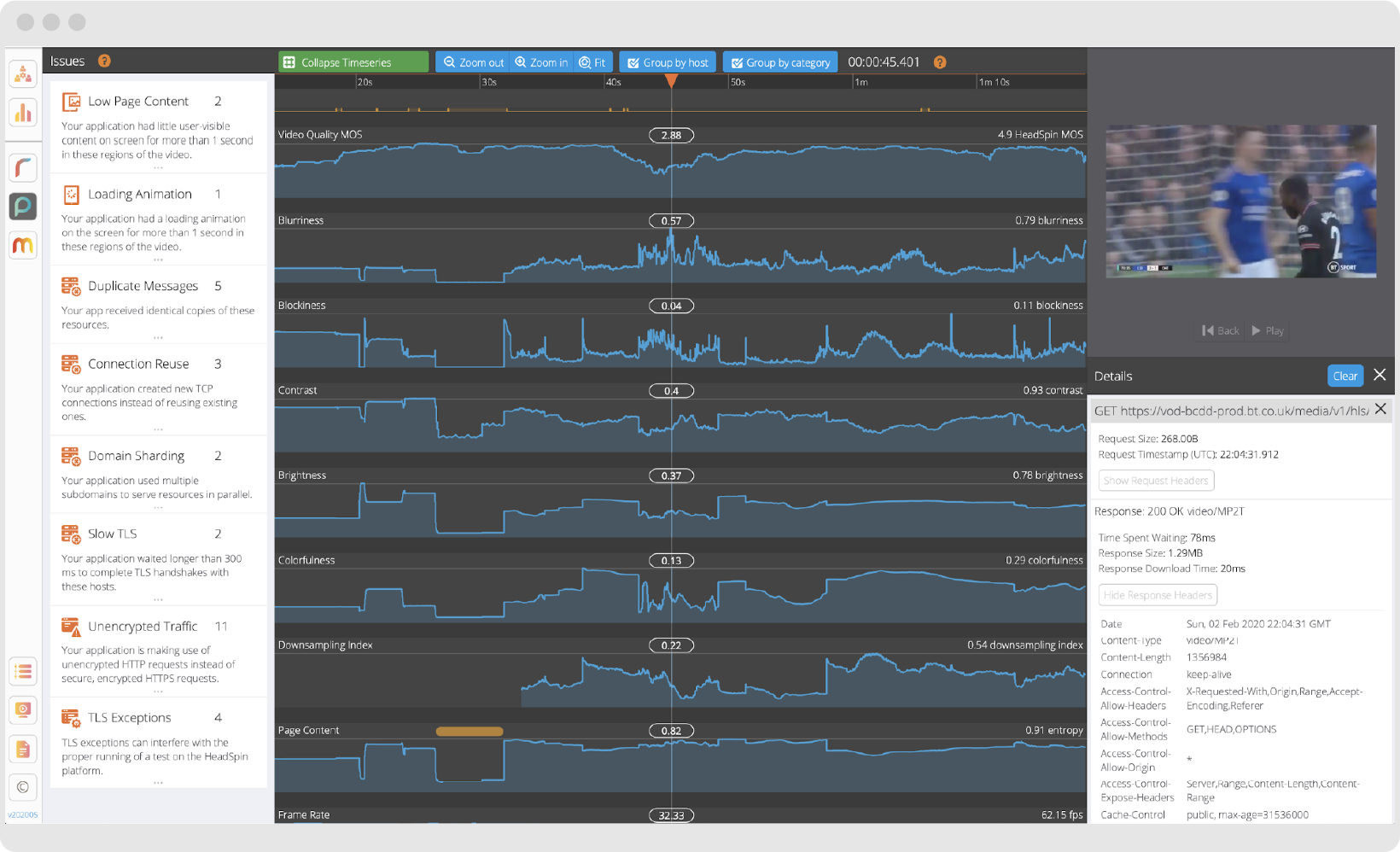Collapse Timeseries using the green button
This screenshot has width=1400, height=852.
[353, 62]
